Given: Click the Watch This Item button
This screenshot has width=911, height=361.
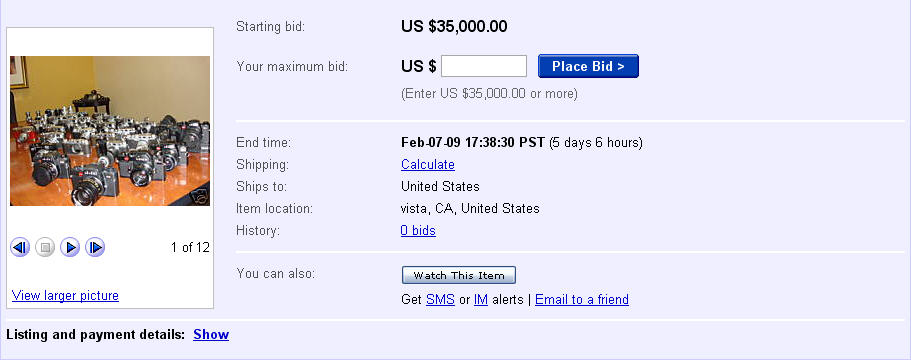Looking at the screenshot, I should click(x=458, y=275).
